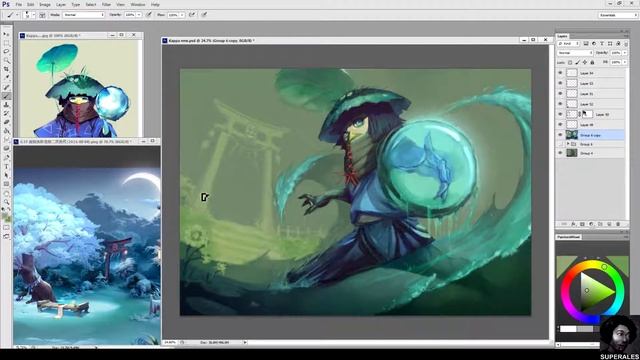
Task: Open the workspace switcher dropdown
Action: [x=618, y=15]
